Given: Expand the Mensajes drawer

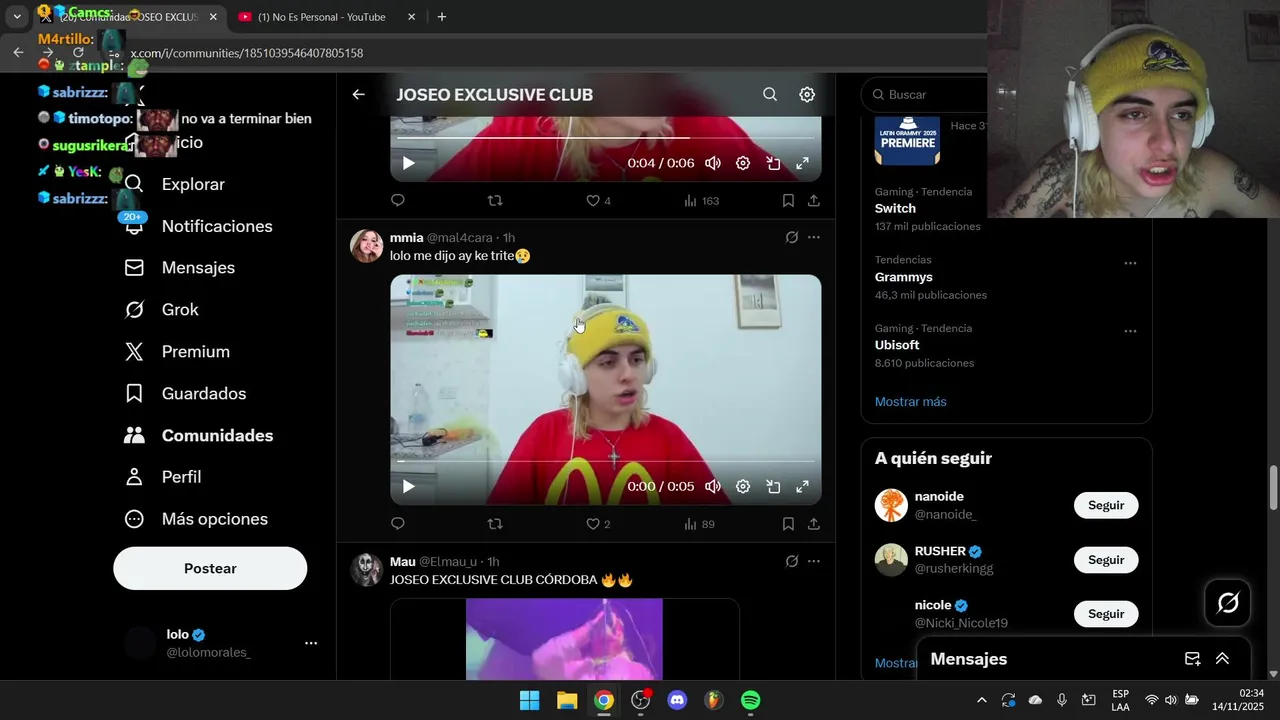Looking at the screenshot, I should (1222, 659).
